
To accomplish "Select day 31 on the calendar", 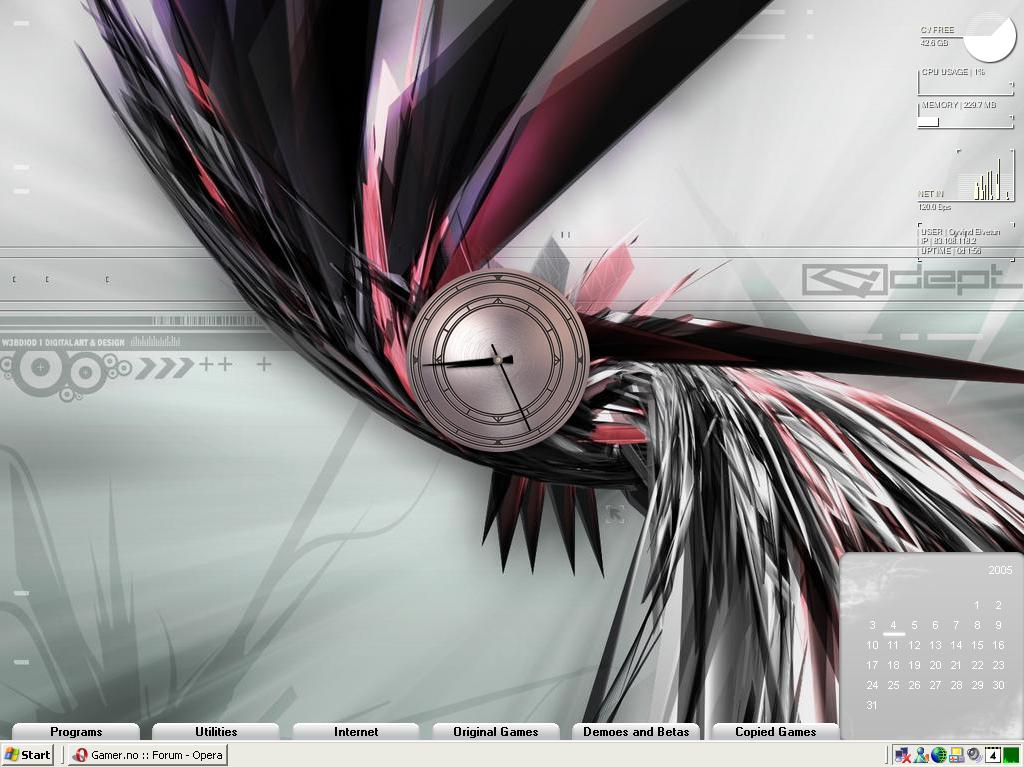I will pyautogui.click(x=872, y=705).
